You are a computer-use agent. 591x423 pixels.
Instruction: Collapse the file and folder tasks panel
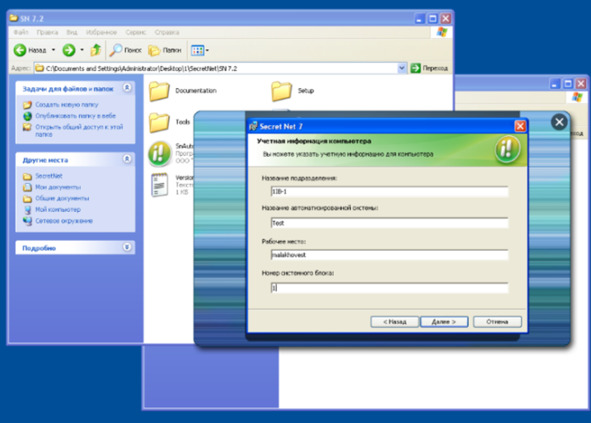(x=127, y=88)
